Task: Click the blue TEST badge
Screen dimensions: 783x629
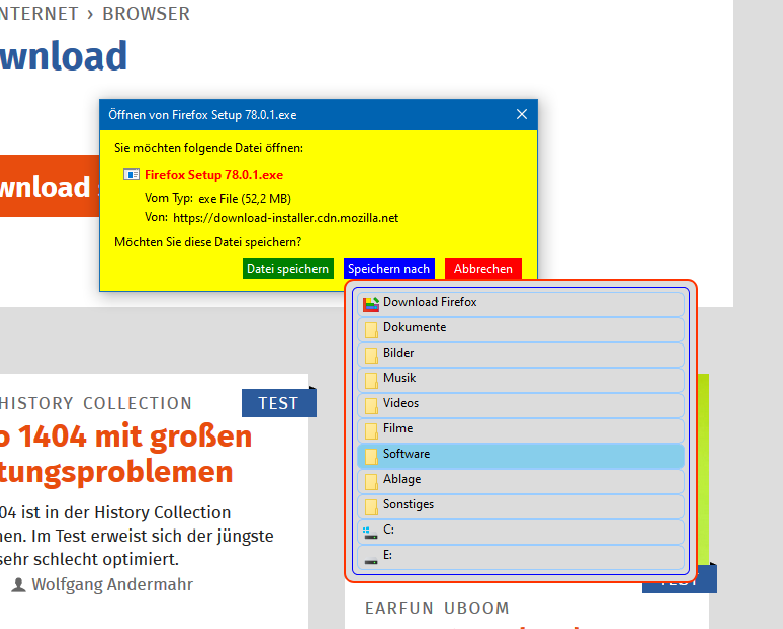Action: pyautogui.click(x=279, y=403)
